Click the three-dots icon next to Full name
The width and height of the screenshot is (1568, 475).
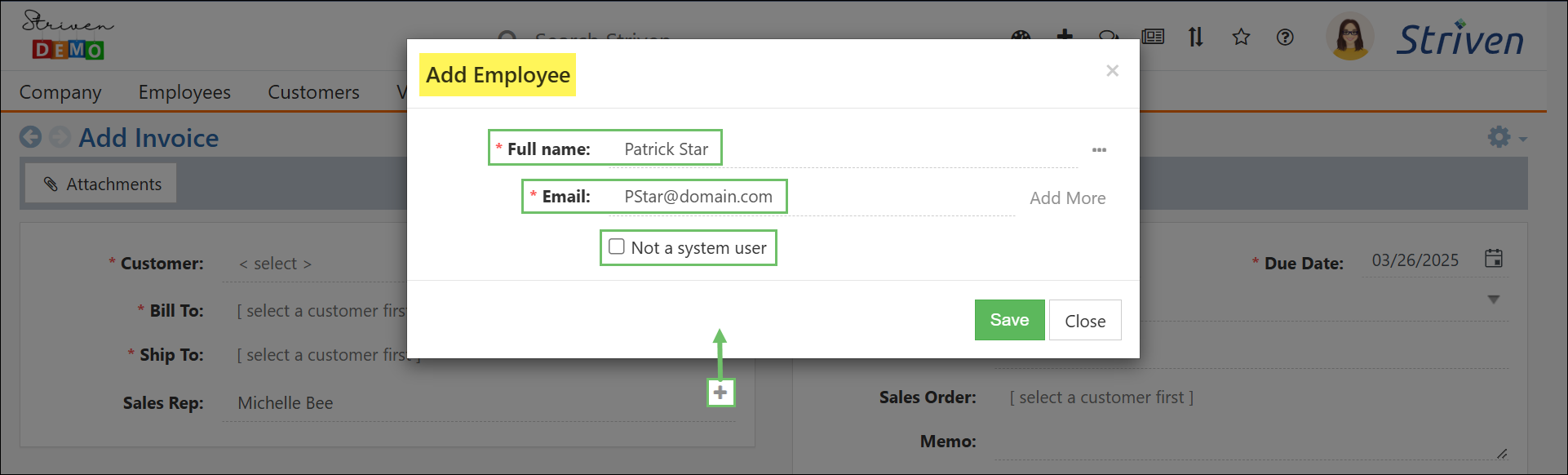pyautogui.click(x=1099, y=150)
